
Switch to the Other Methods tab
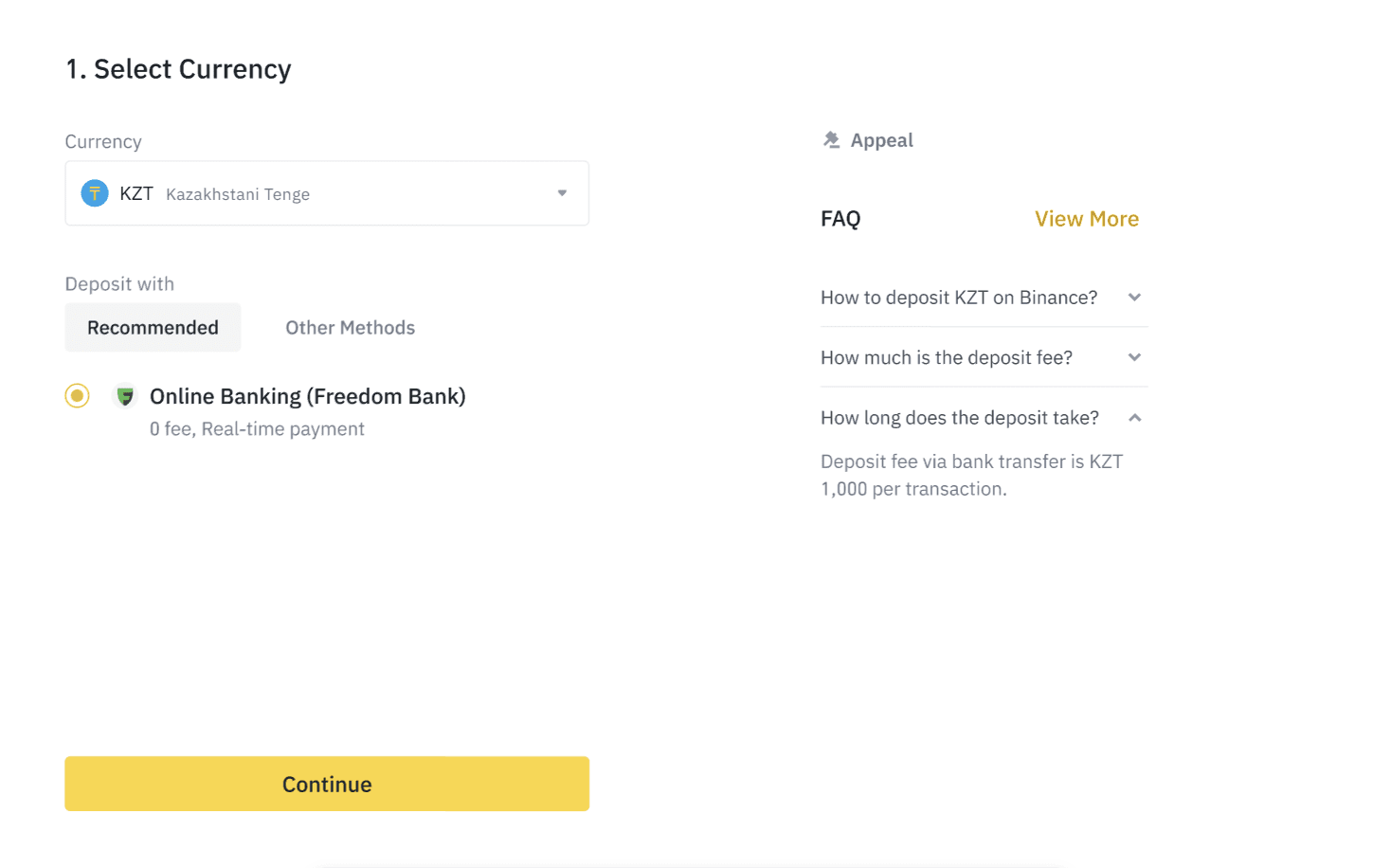tap(350, 328)
